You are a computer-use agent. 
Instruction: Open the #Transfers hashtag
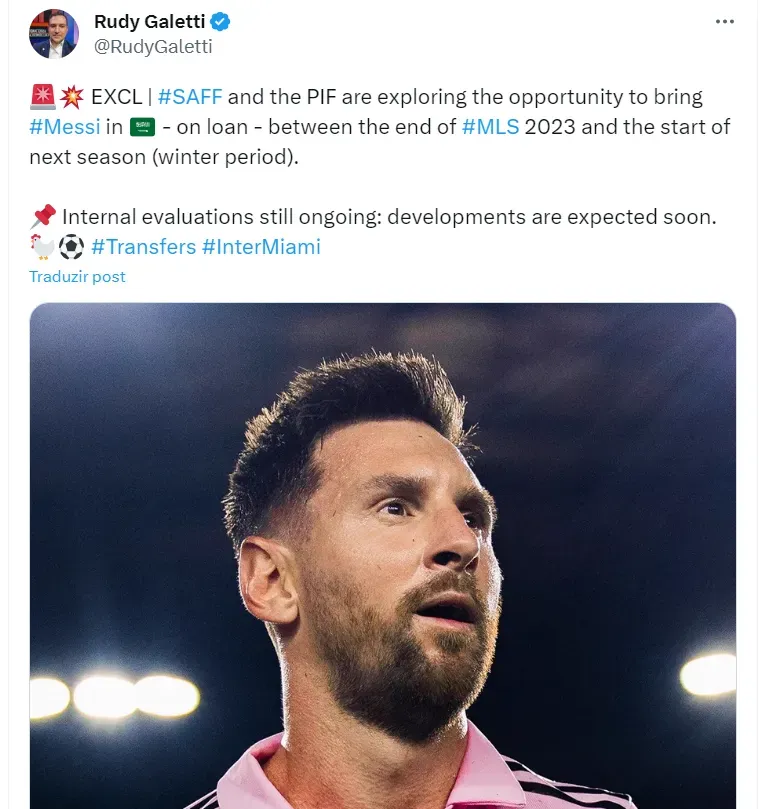(143, 246)
